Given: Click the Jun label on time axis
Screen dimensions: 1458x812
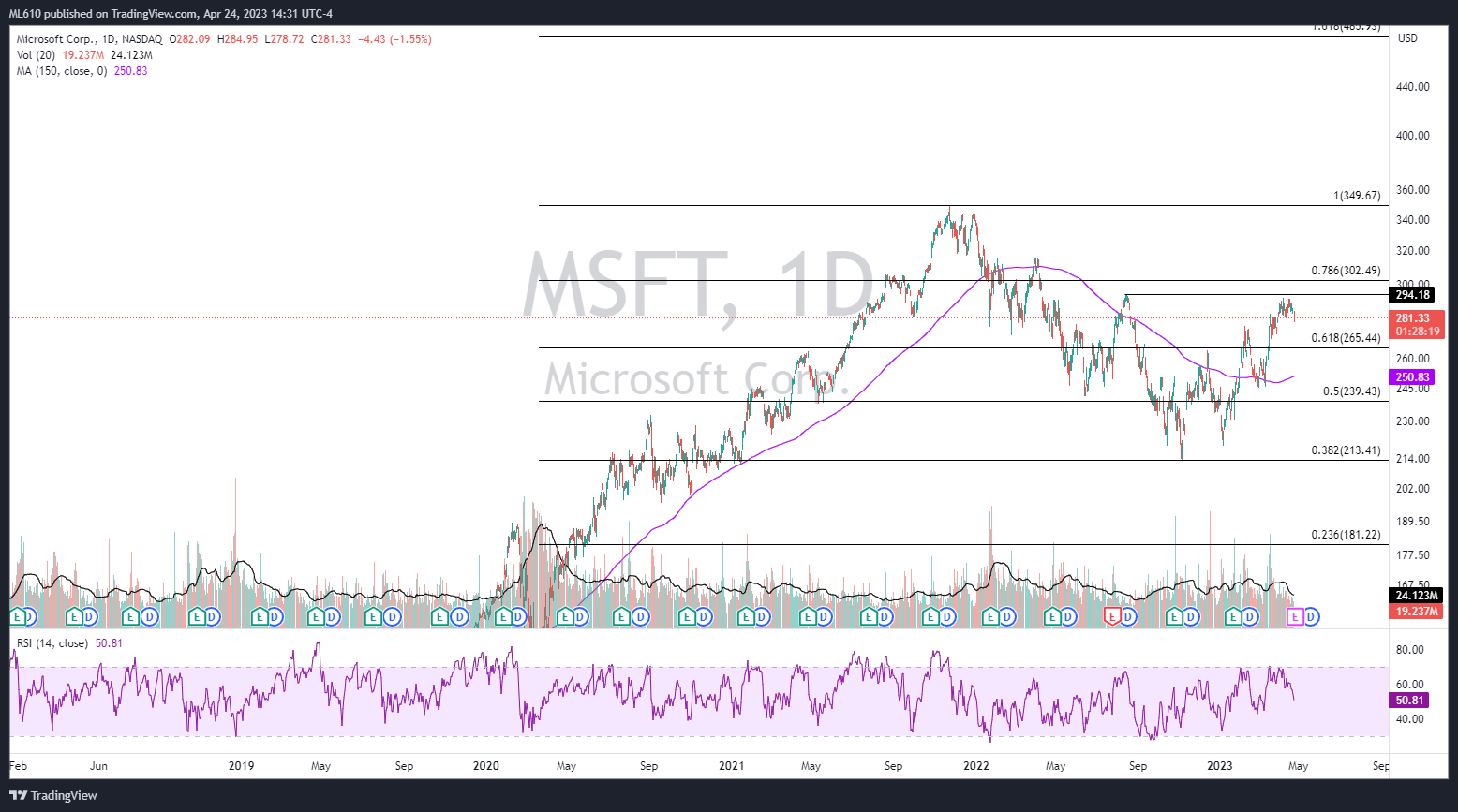Looking at the screenshot, I should [98, 766].
